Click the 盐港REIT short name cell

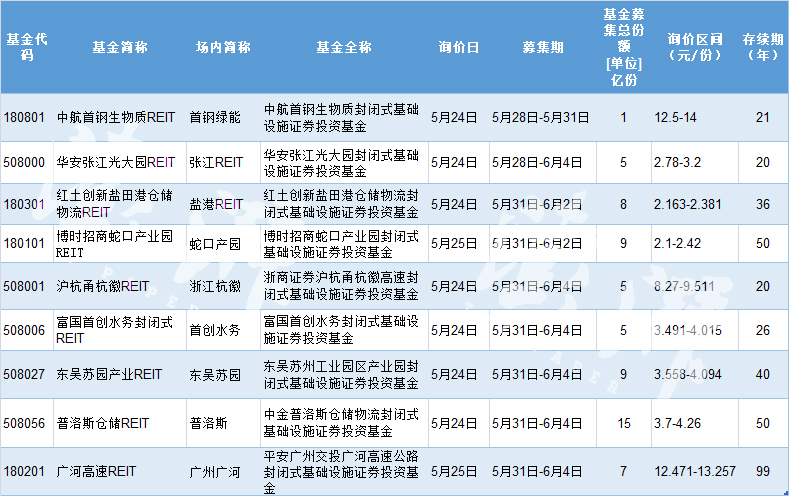point(216,204)
